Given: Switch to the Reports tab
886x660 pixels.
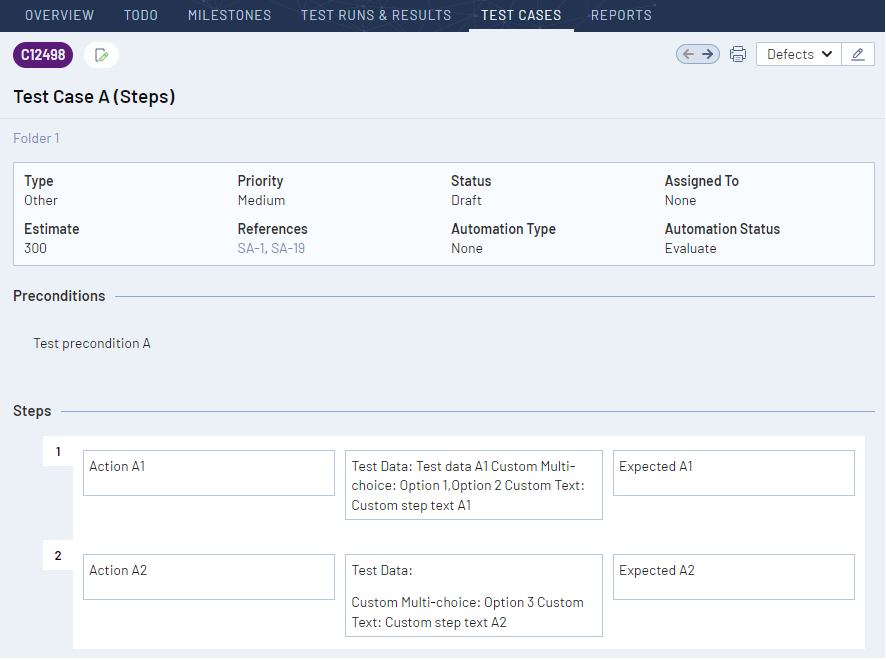Looking at the screenshot, I should coord(621,15).
